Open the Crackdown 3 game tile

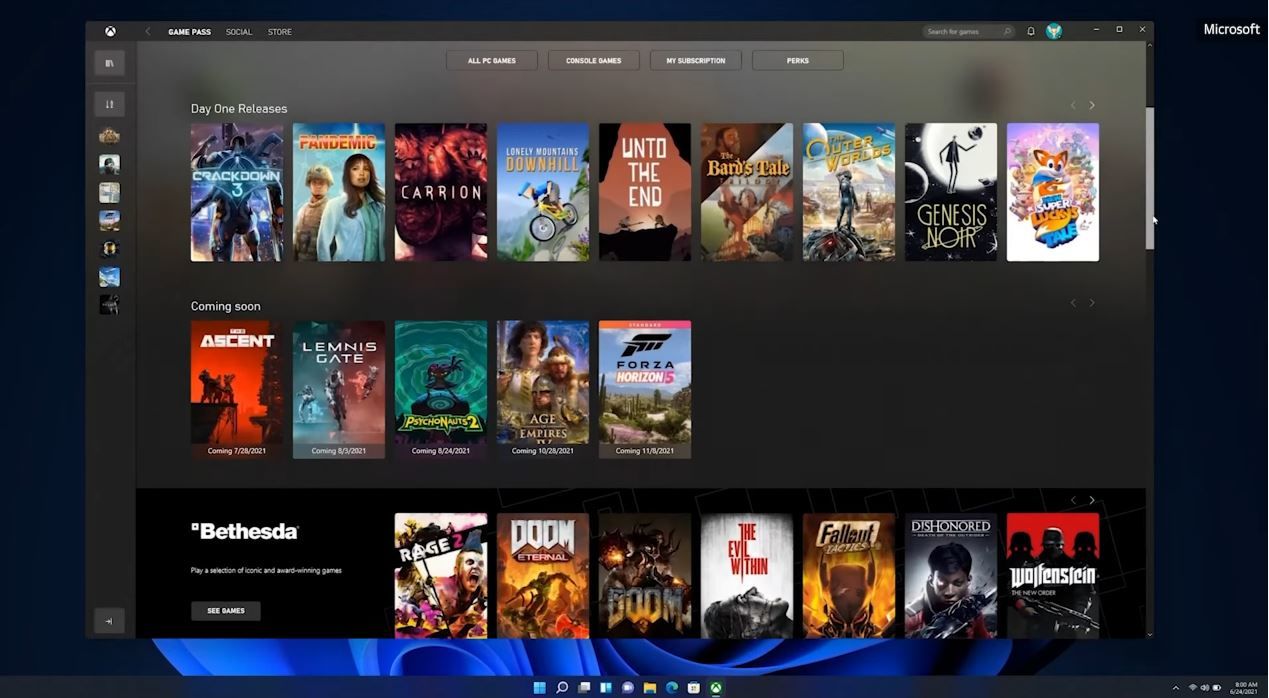click(x=237, y=192)
